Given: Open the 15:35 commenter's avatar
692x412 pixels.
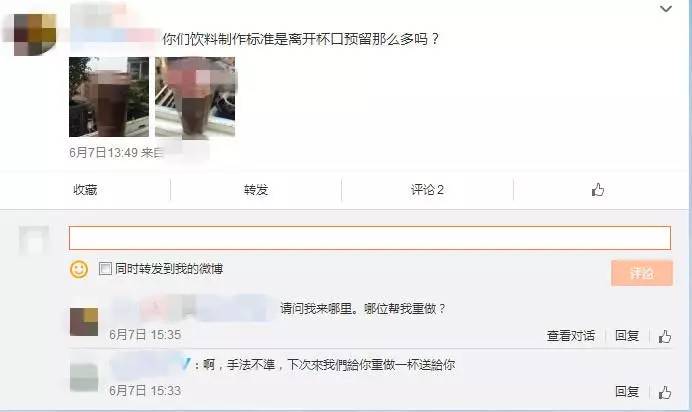Looking at the screenshot, I should 84,322.
